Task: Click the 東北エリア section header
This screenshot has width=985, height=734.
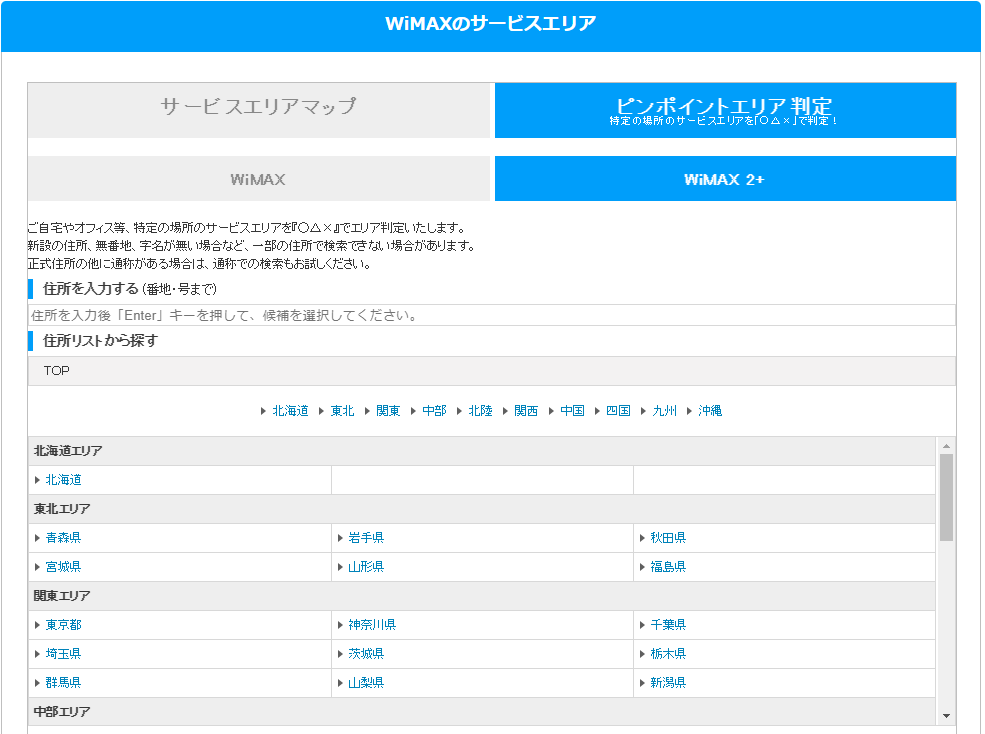Action: [x=482, y=509]
